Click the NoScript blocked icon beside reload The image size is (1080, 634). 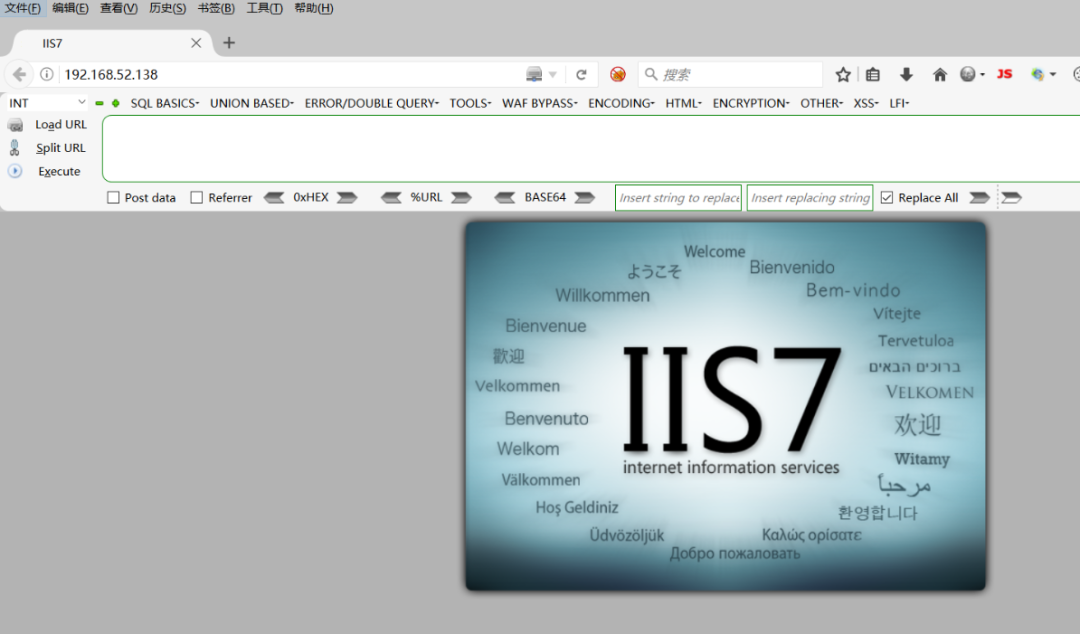(x=618, y=75)
